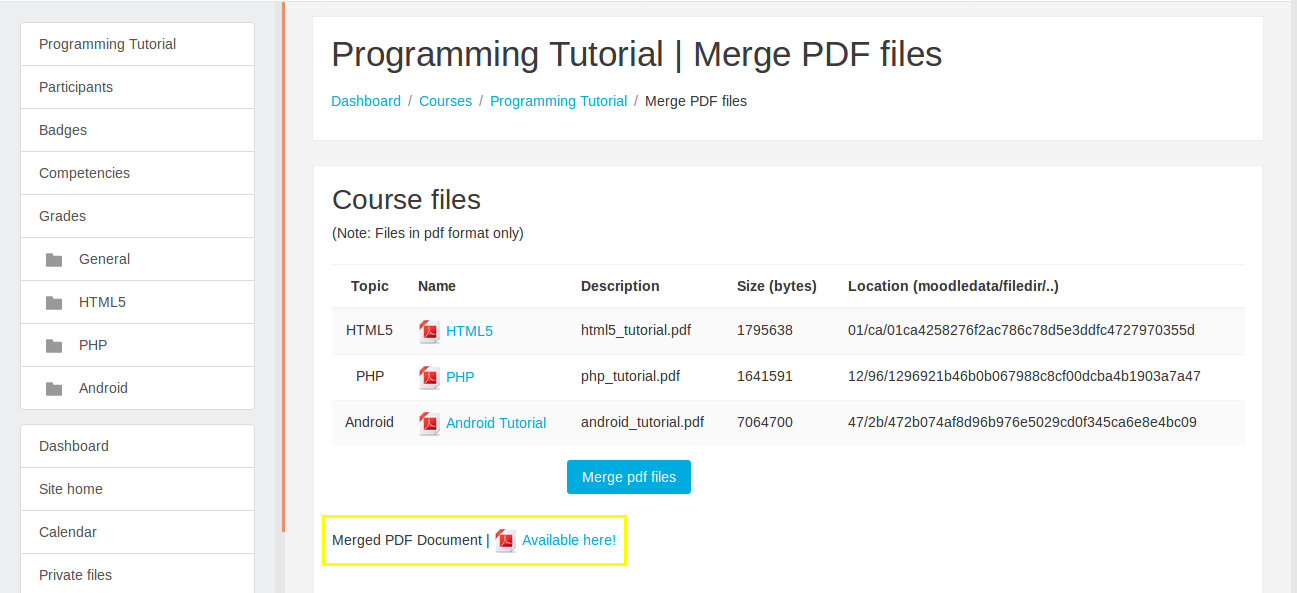Open the Android Tutorial file link

pos(496,423)
